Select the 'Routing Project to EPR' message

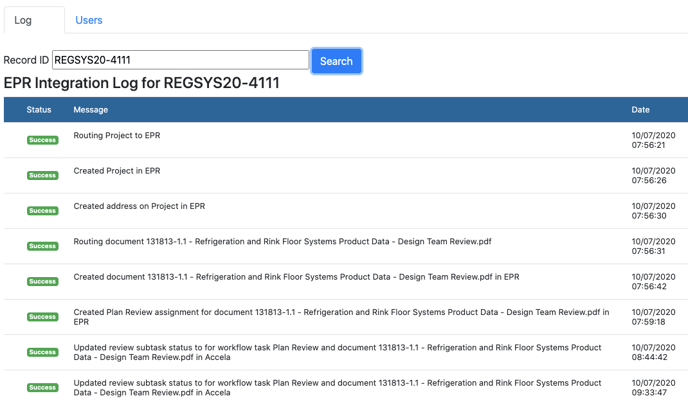tap(117, 136)
